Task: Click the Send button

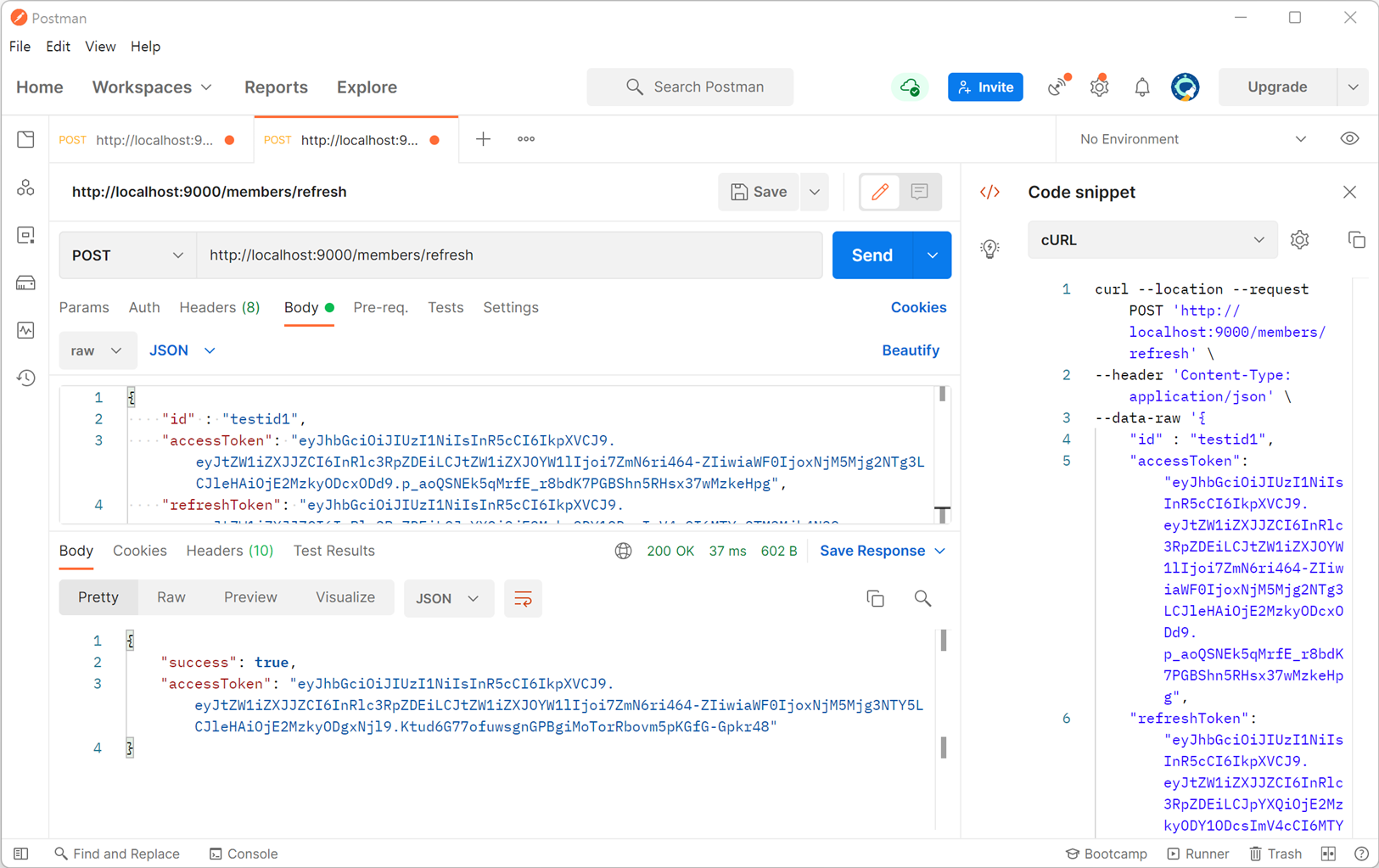Action: 872,255
